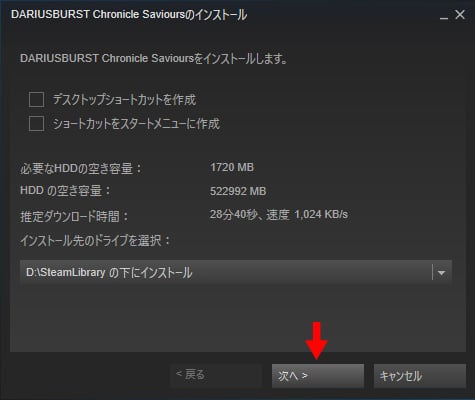This screenshot has height=400, width=475.
Task: Expand the install drive dropdown arrow
Action: pos(441,273)
